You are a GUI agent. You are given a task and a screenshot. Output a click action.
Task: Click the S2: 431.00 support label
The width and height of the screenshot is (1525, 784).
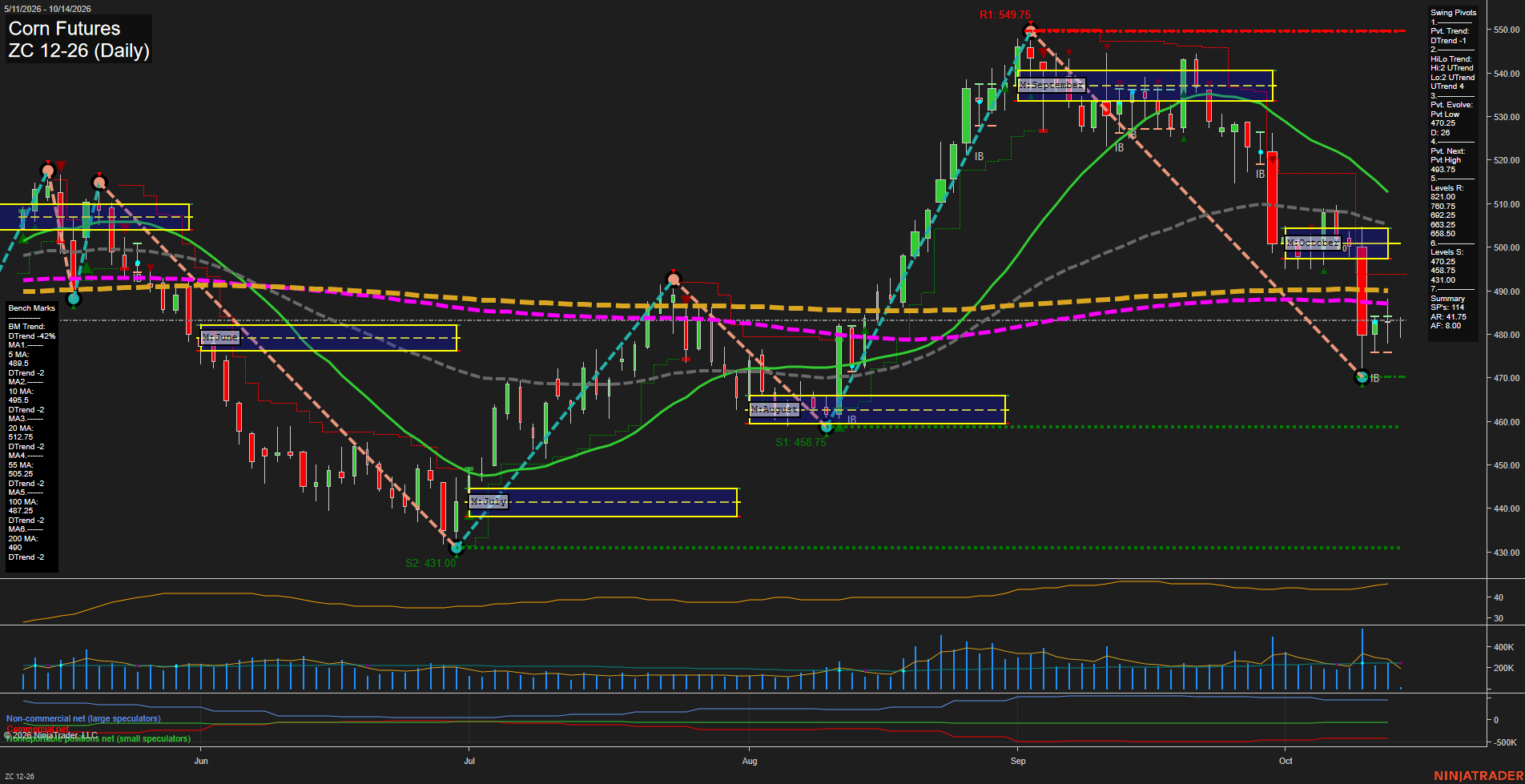(430, 563)
